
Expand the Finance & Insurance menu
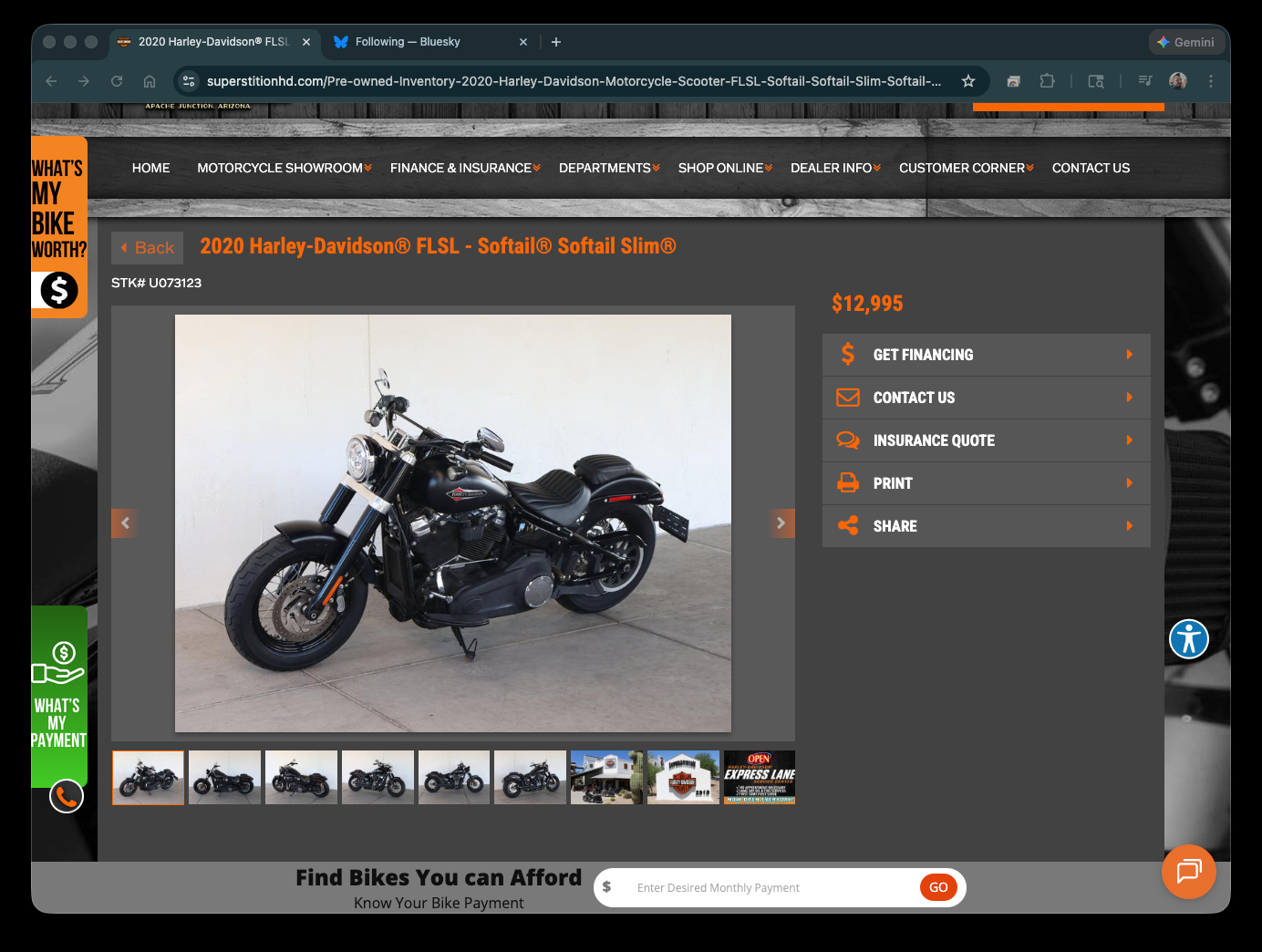(464, 169)
